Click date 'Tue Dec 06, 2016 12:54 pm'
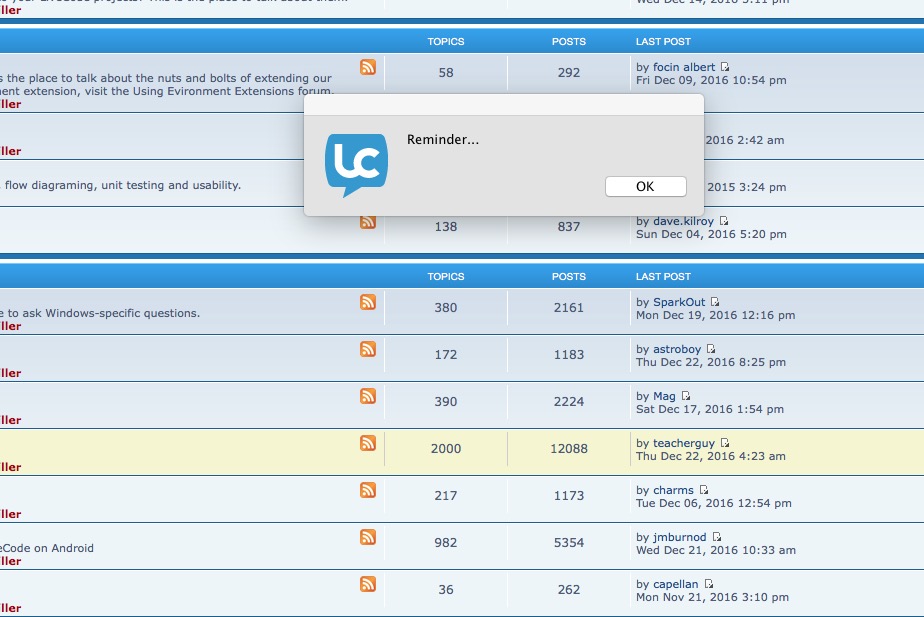Viewport: 924px width, 617px height. 714,503
